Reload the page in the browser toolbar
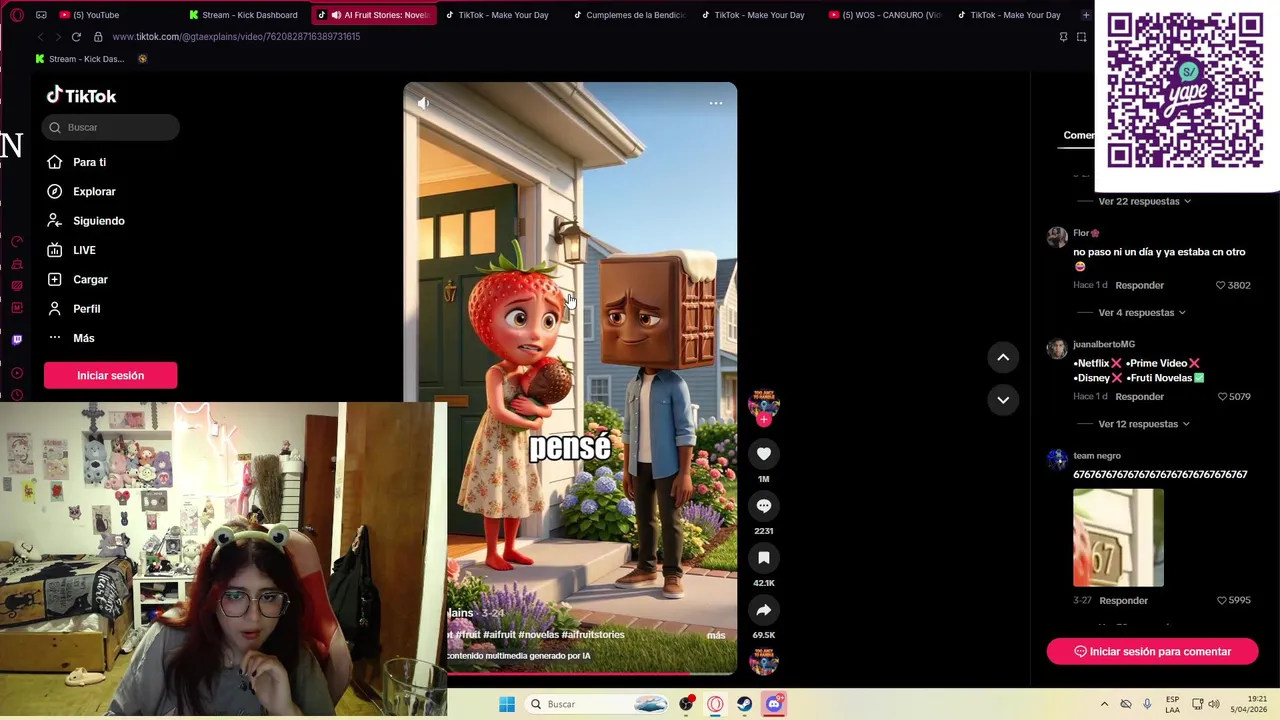 [x=76, y=37]
